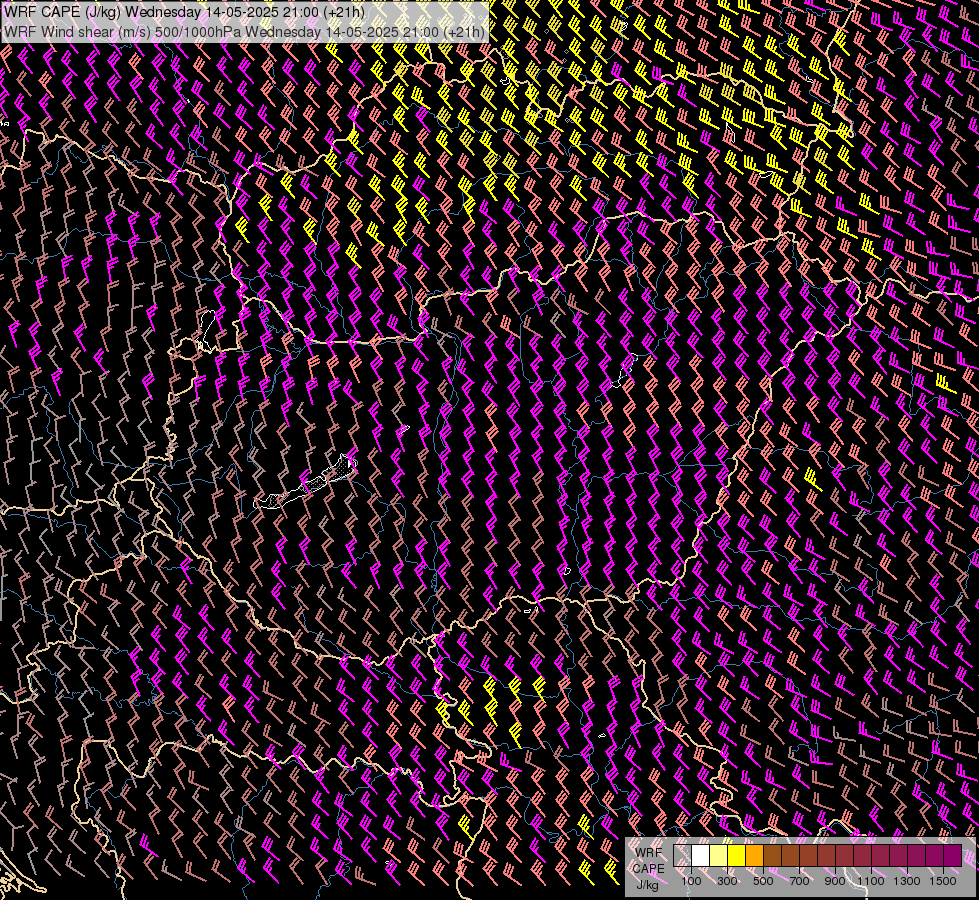Click the transparent first CAPE legend swatch
This screenshot has width=979, height=900.
click(682, 855)
